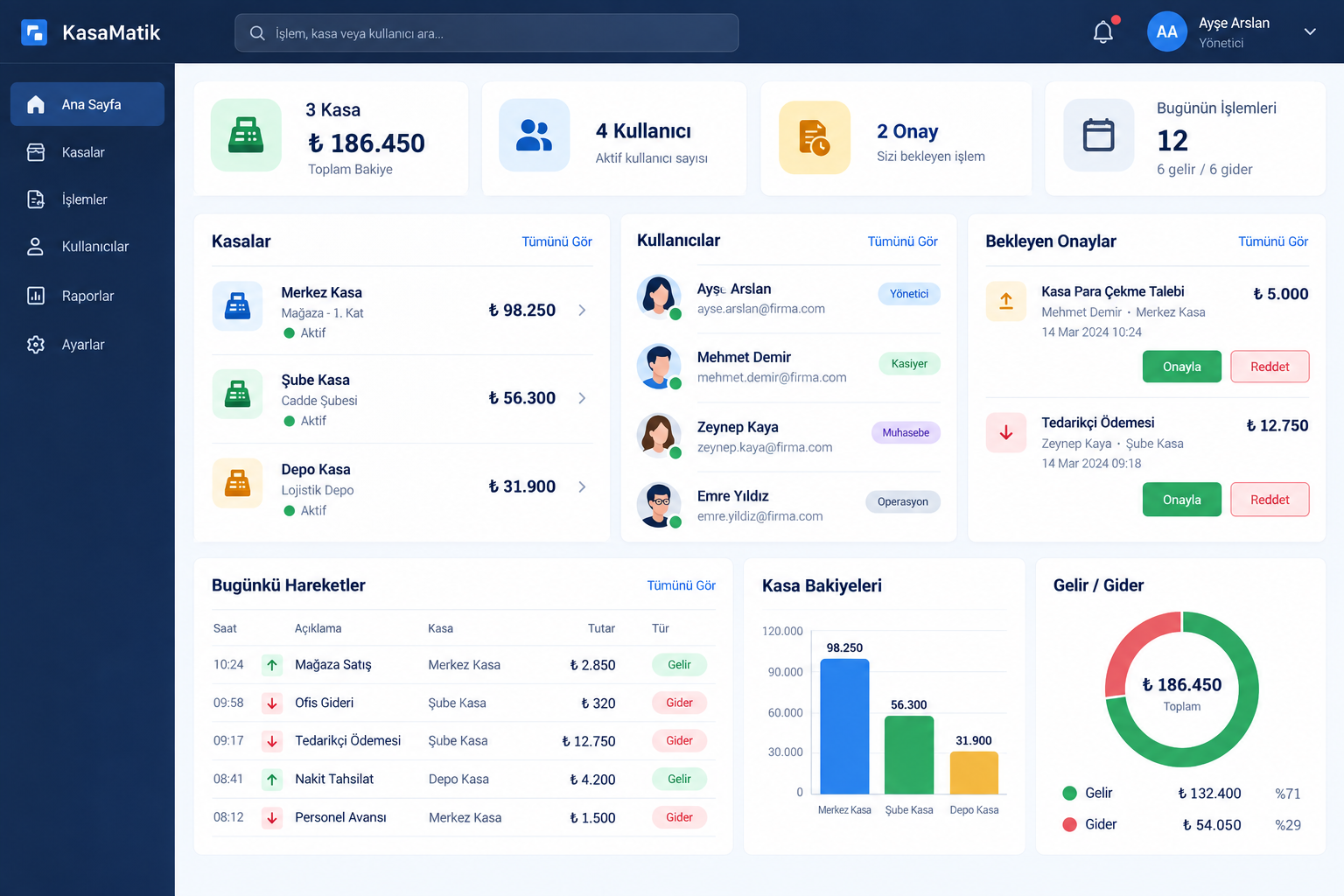This screenshot has width=1344, height=896.
Task: Open the notifications bell
Action: click(x=1103, y=32)
